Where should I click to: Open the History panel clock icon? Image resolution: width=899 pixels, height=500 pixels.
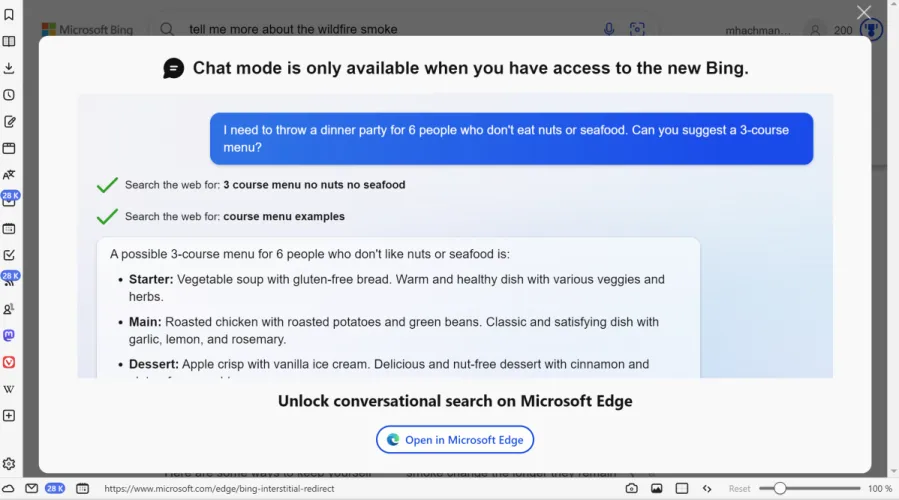coord(9,95)
